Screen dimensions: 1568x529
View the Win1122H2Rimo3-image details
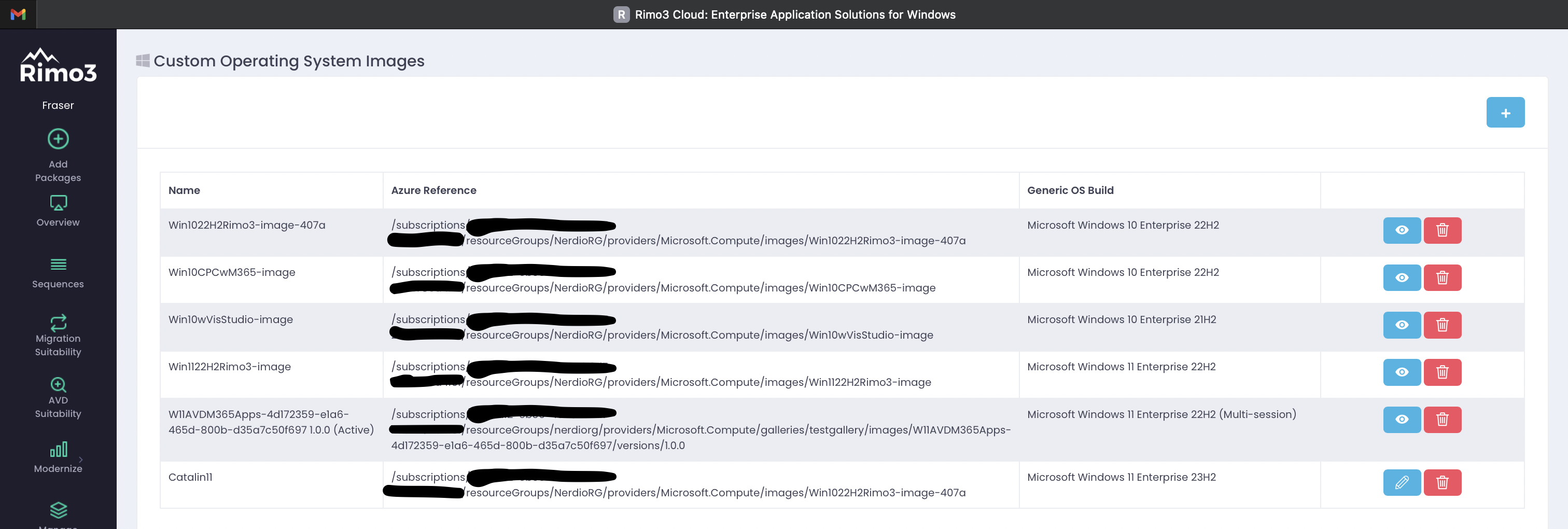click(x=1401, y=372)
